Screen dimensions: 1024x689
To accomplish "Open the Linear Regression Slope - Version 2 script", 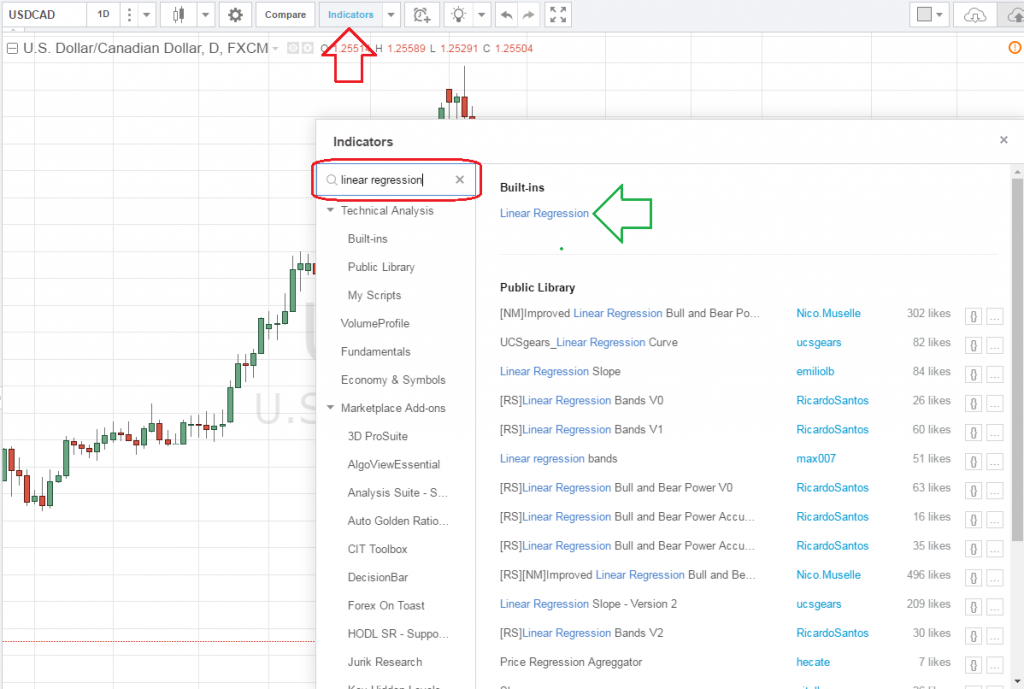I will coord(588,604).
